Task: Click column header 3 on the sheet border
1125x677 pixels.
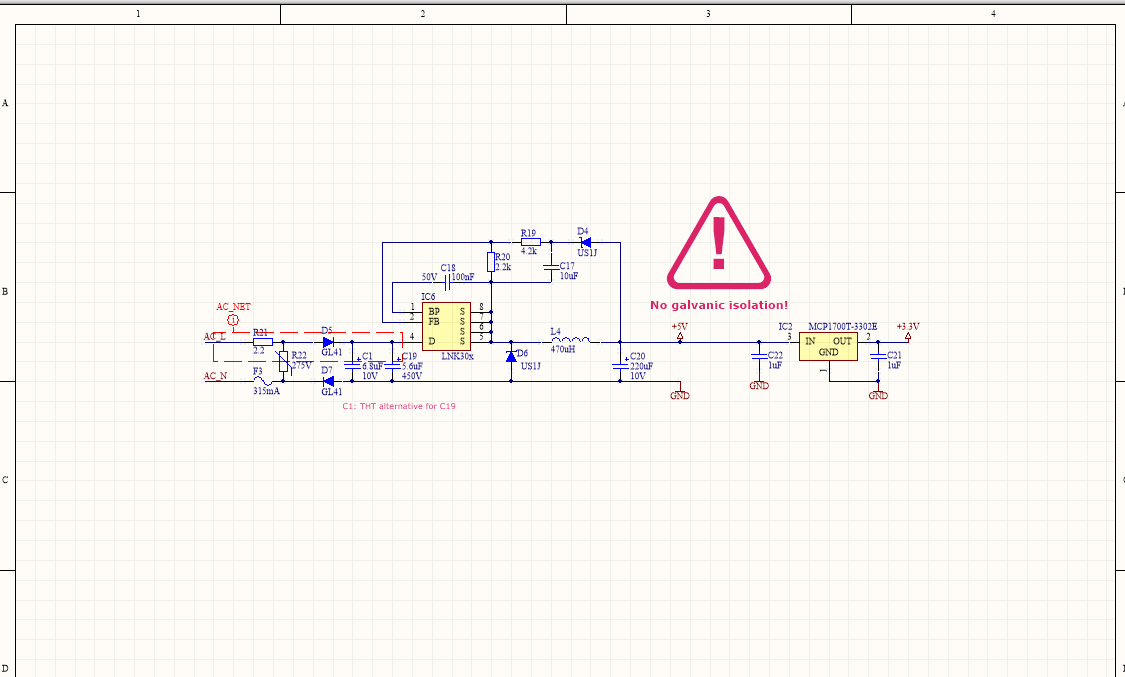Action: click(708, 14)
